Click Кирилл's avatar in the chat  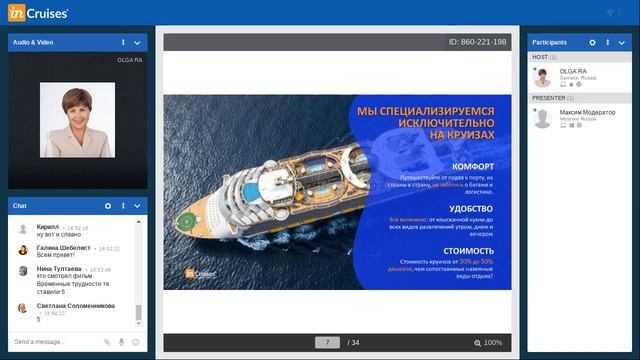(23, 229)
